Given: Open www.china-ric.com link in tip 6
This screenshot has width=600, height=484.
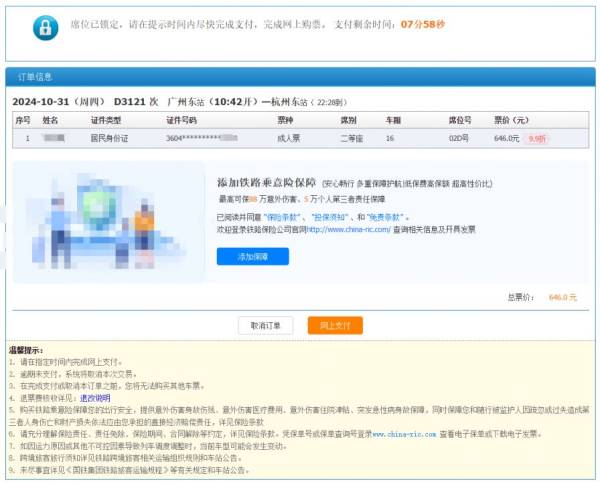Looking at the screenshot, I should click(404, 434).
